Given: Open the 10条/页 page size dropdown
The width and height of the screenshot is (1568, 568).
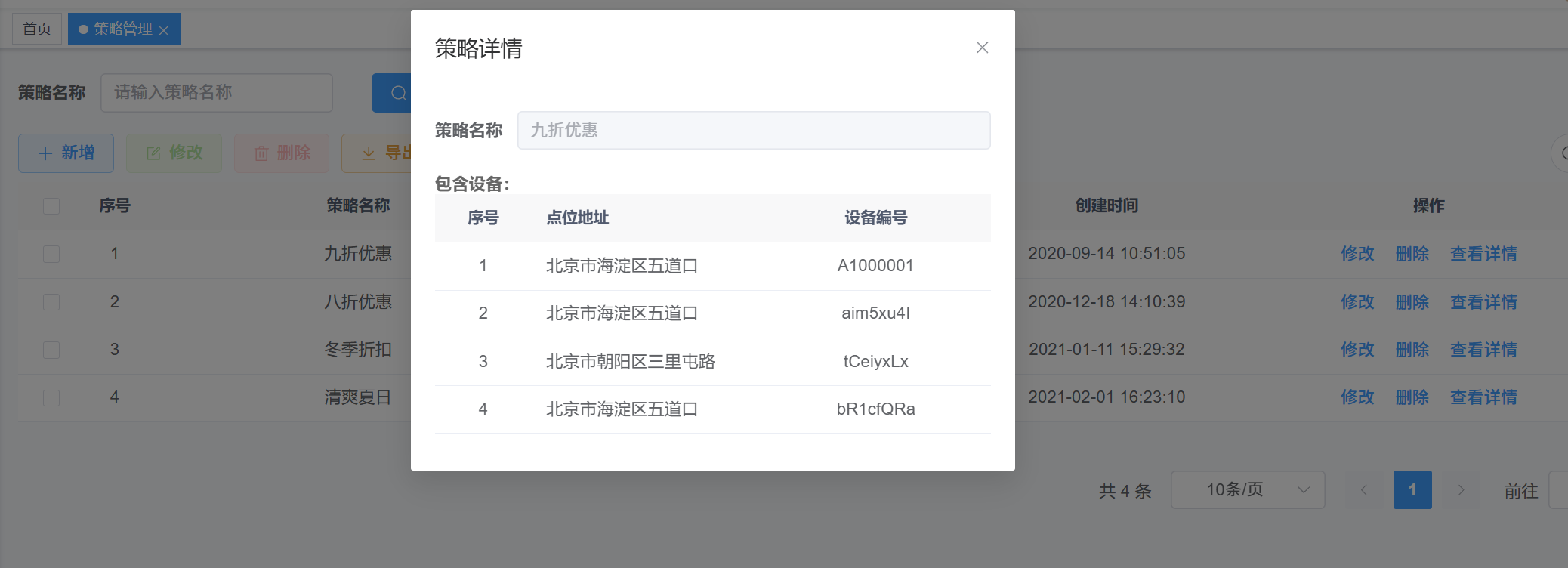Looking at the screenshot, I should pos(1248,489).
